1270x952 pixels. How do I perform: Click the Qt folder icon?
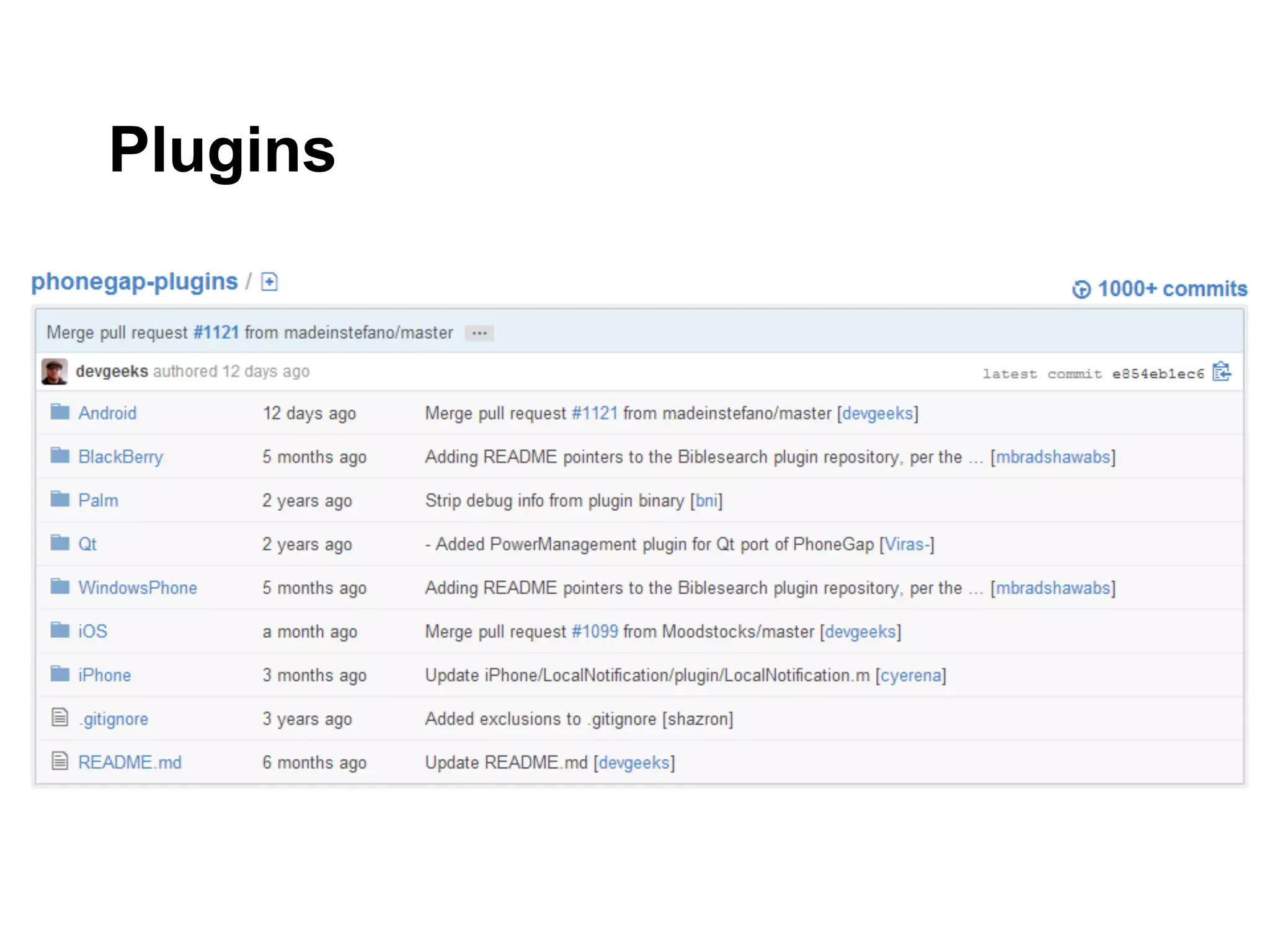tap(60, 543)
